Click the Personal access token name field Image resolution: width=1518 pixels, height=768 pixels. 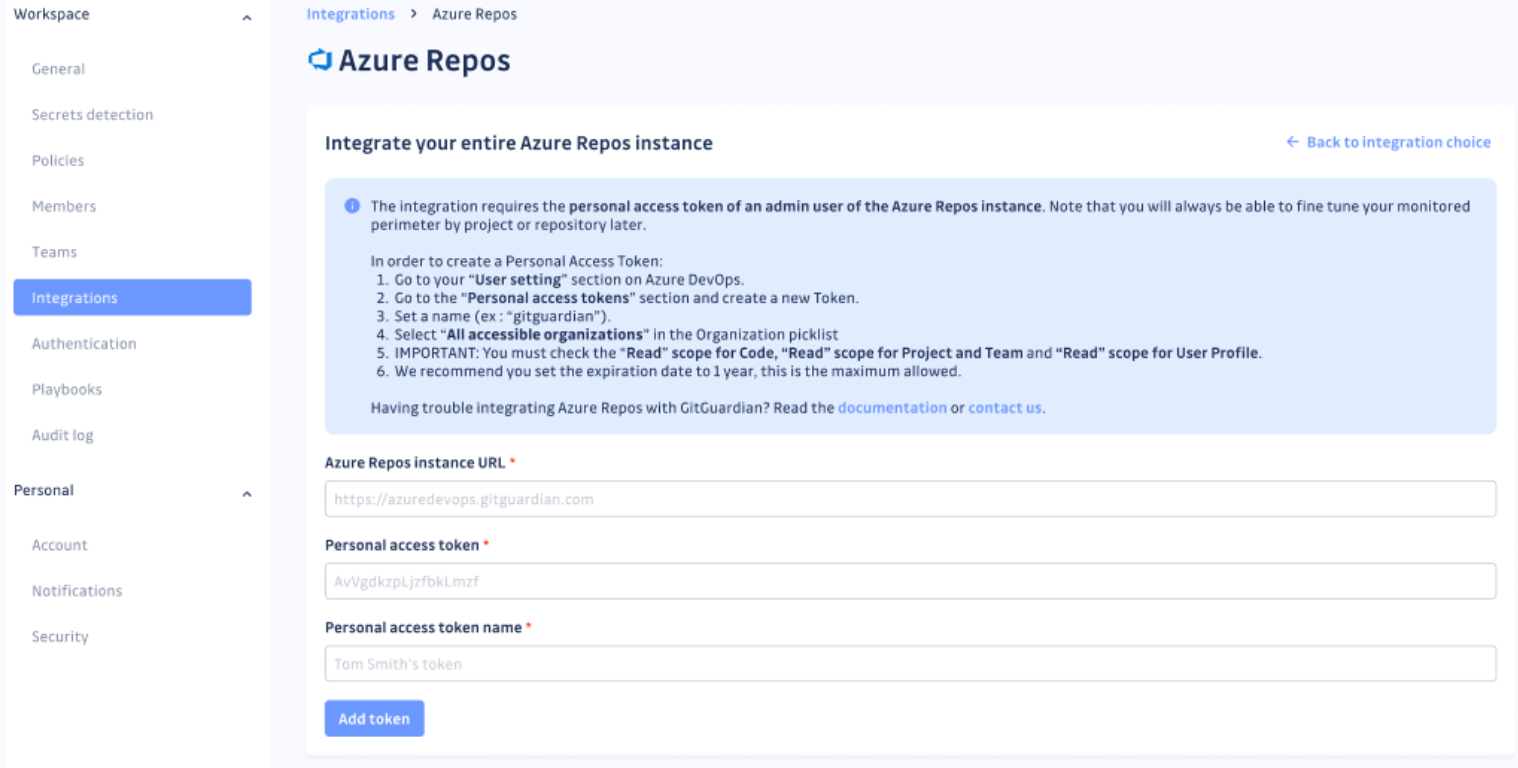(x=910, y=663)
